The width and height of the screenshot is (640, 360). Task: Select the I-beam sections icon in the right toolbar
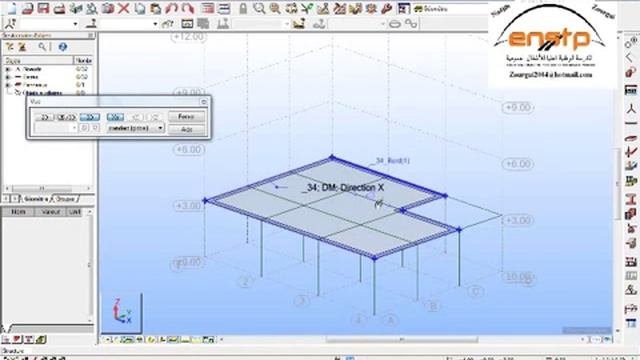point(631,199)
